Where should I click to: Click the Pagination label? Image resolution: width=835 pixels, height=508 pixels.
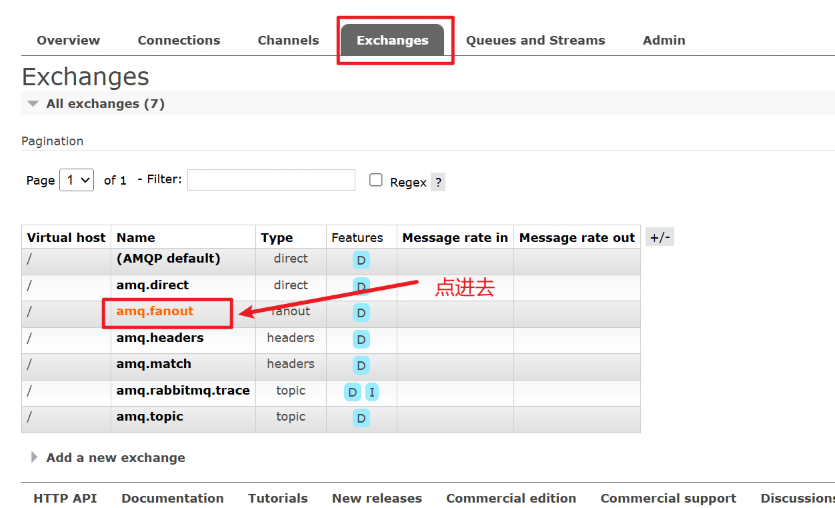click(52, 141)
